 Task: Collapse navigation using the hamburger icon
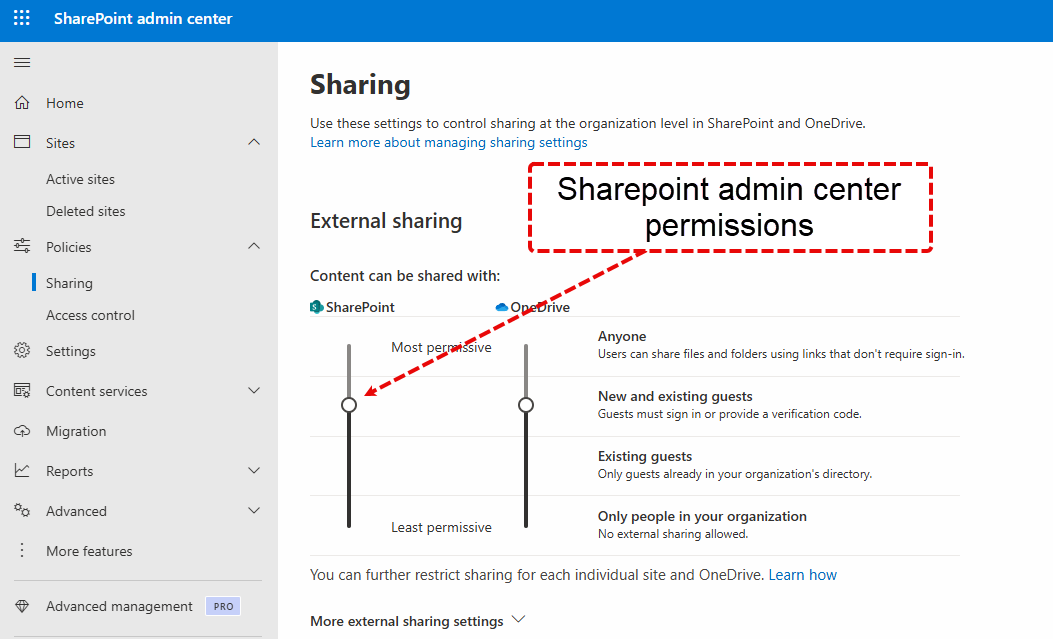pos(21,61)
